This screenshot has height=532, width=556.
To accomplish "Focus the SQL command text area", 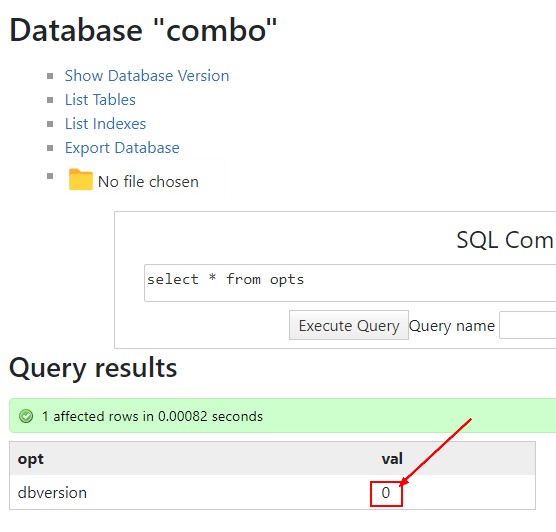I will pos(350,283).
